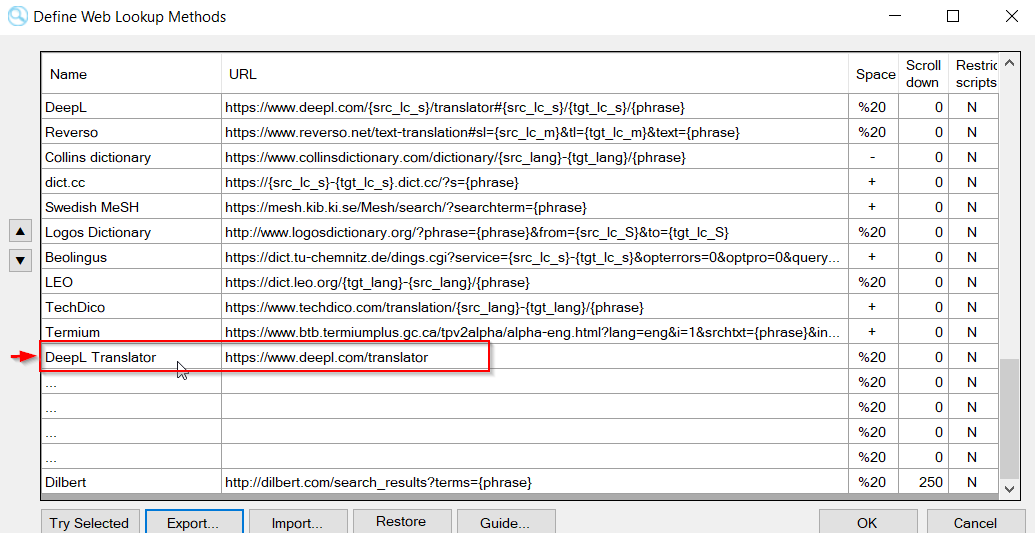
Task: Select the Reverso name cell
Action: tap(132, 132)
